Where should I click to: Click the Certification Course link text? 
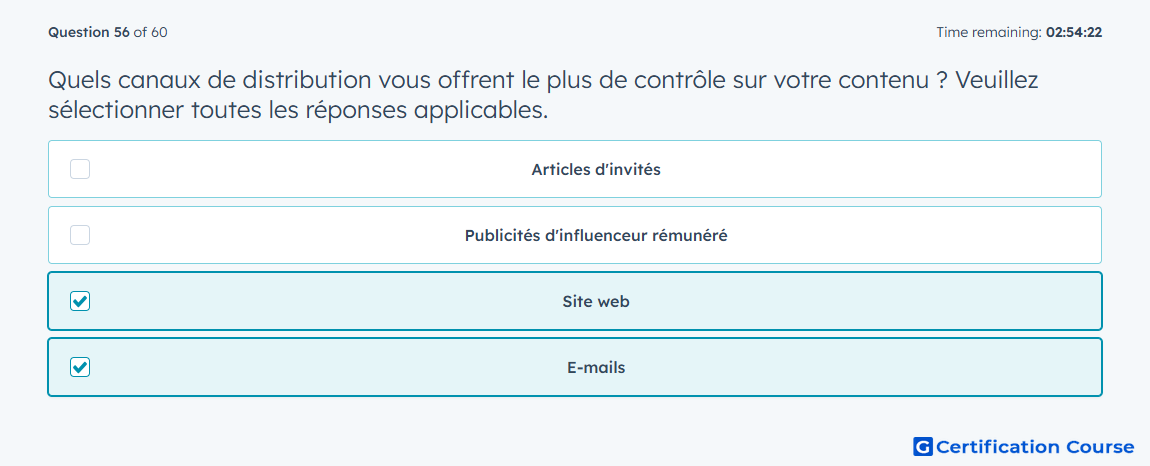1036,447
